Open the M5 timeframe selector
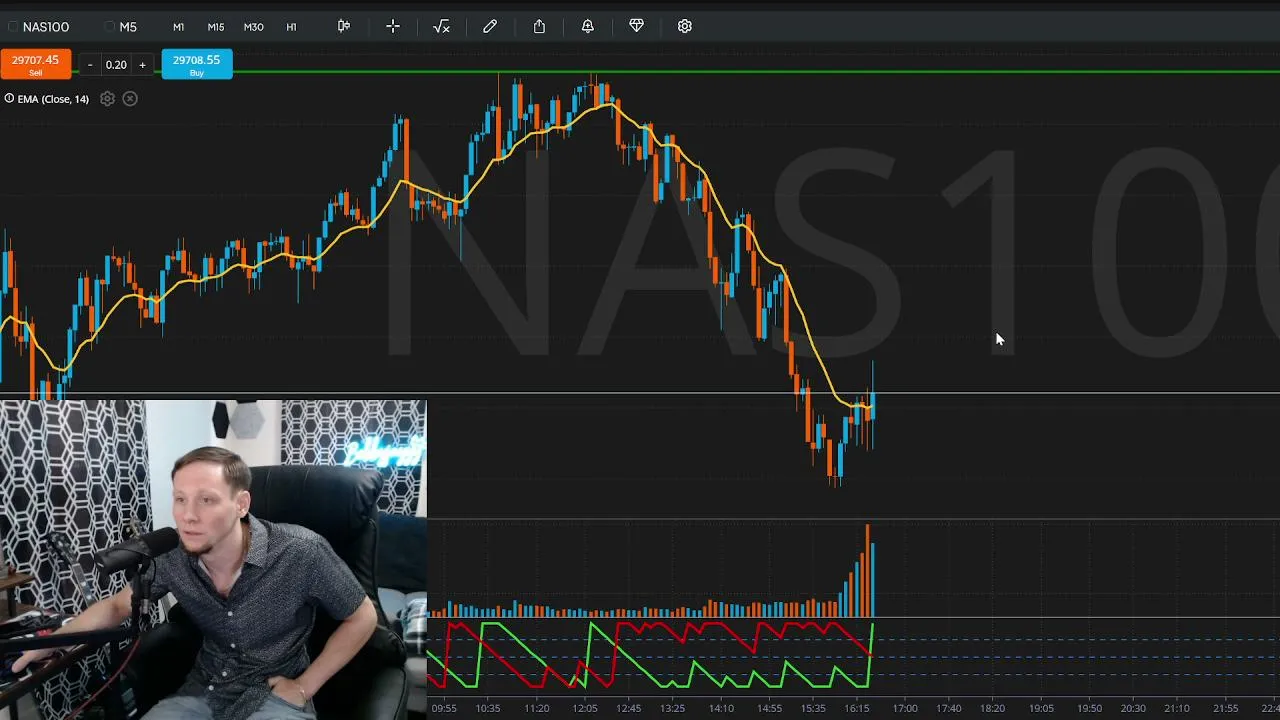This screenshot has width=1280, height=720. 128,27
